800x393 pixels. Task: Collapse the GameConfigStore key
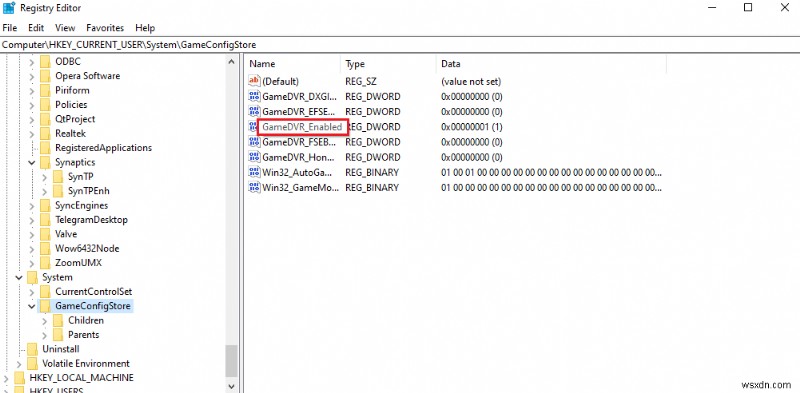coord(32,306)
